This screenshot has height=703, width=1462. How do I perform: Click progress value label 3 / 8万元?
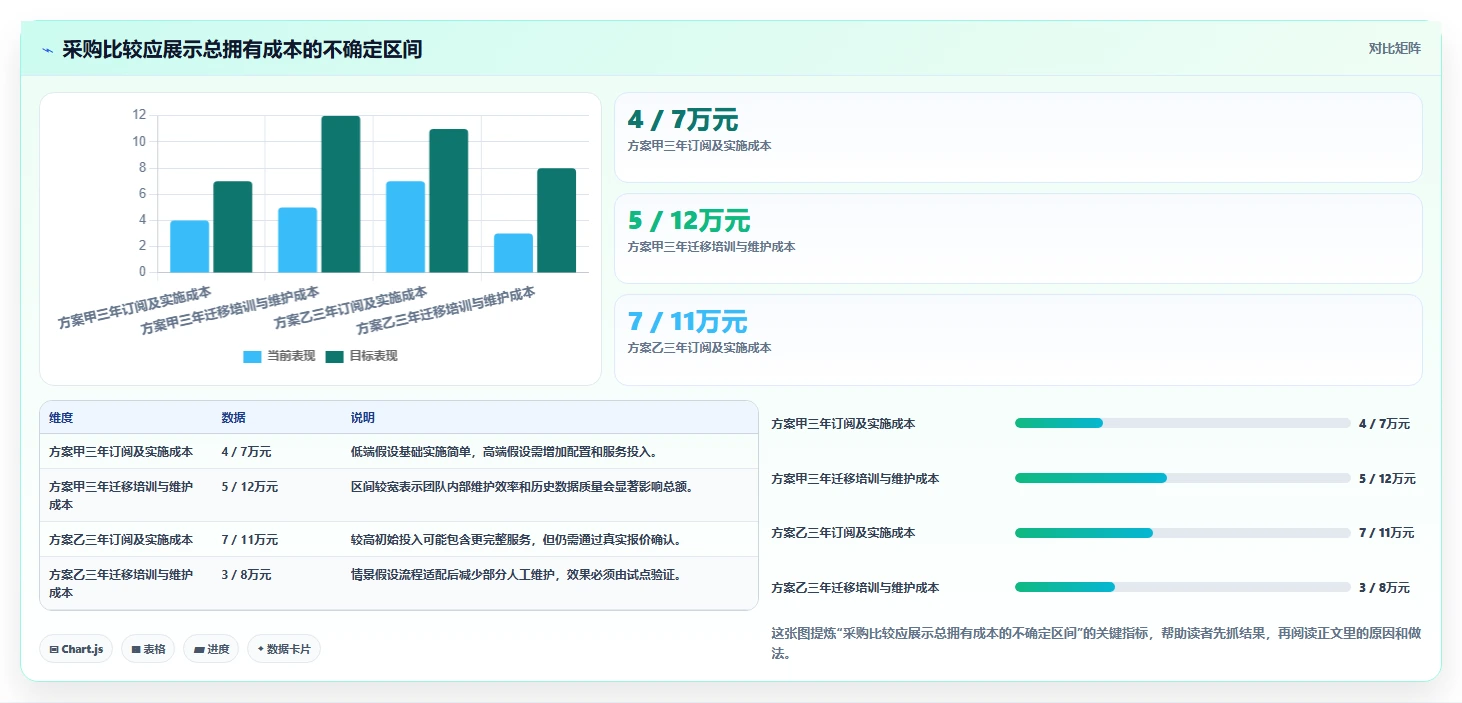tap(1384, 588)
